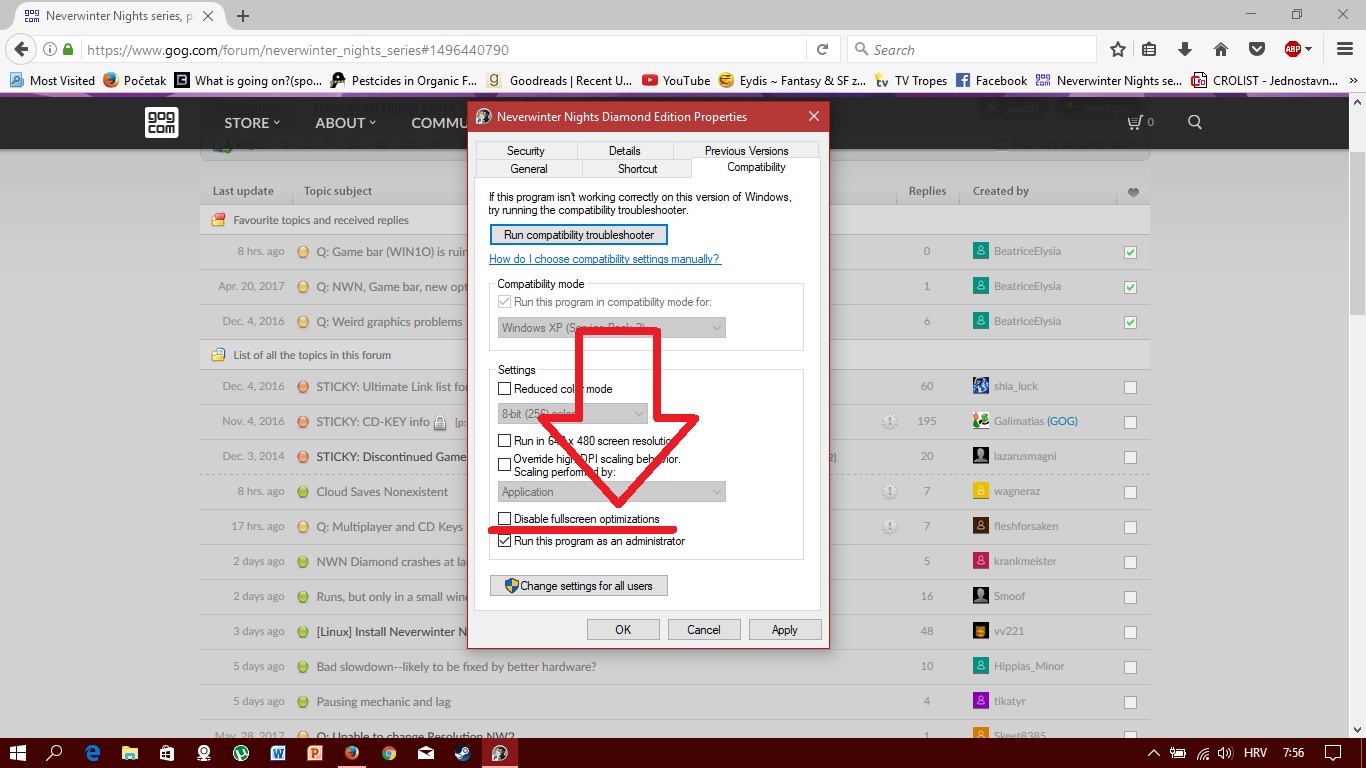Viewport: 1366px width, 768px height.
Task: Reload the page with the refresh icon
Action: click(x=822, y=49)
